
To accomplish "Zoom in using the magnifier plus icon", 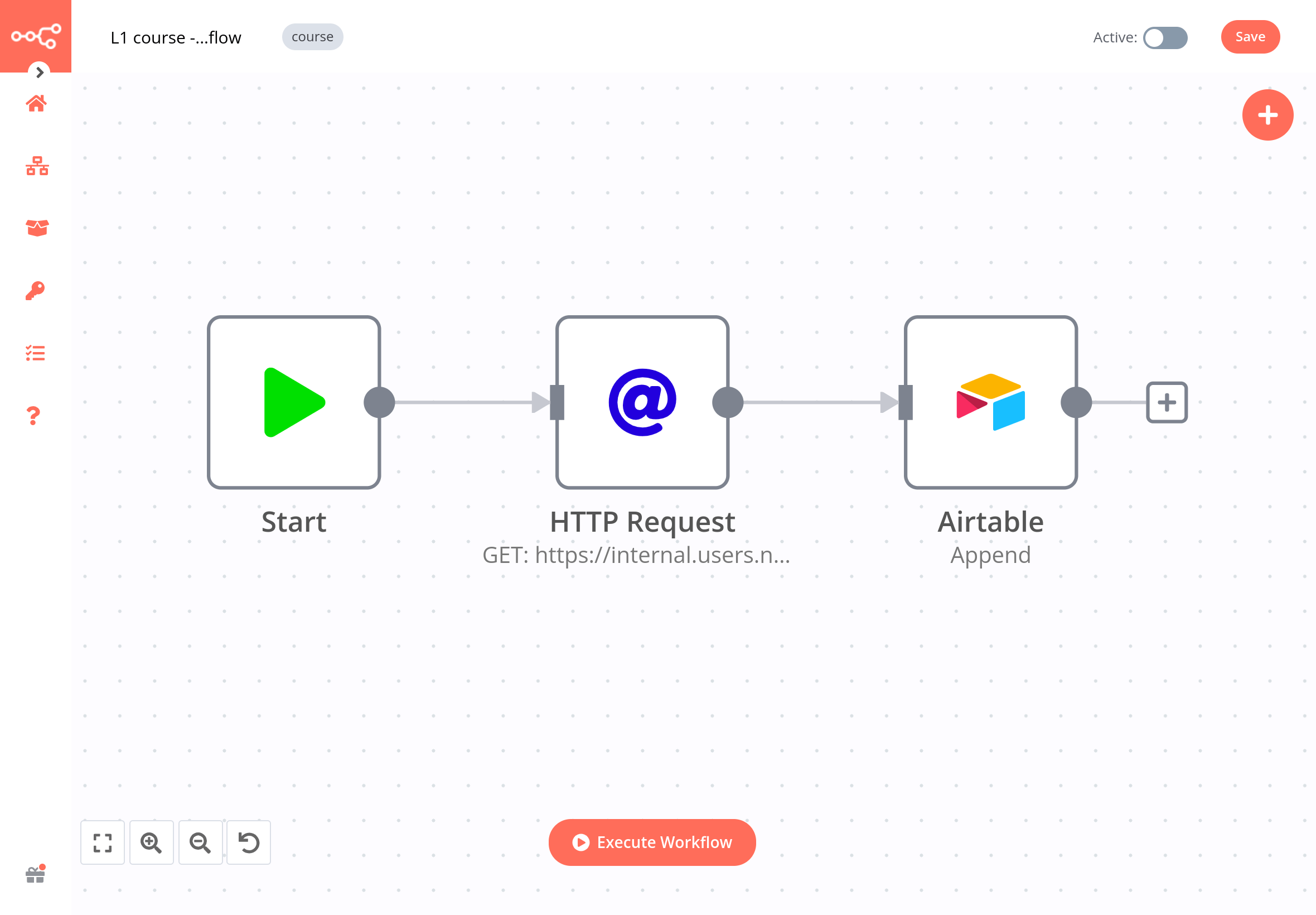I will (x=151, y=842).
